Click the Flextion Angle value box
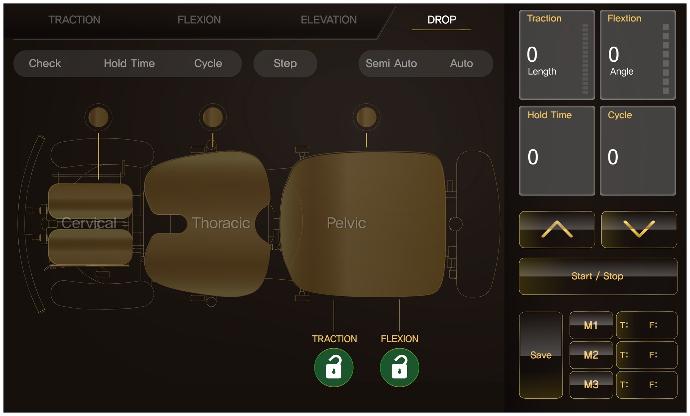The width and height of the screenshot is (690, 416). (637, 55)
